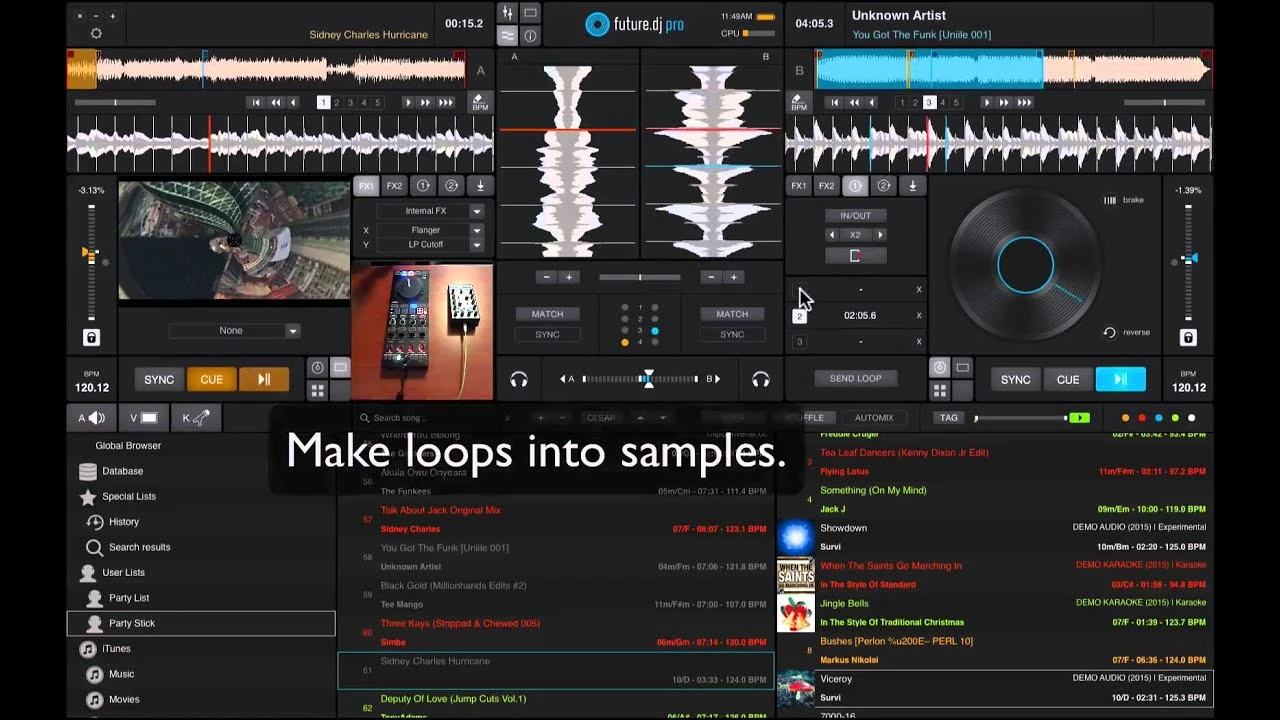The height and width of the screenshot is (720, 1280).
Task: Jump to track start on deck A
Action: (x=256, y=102)
